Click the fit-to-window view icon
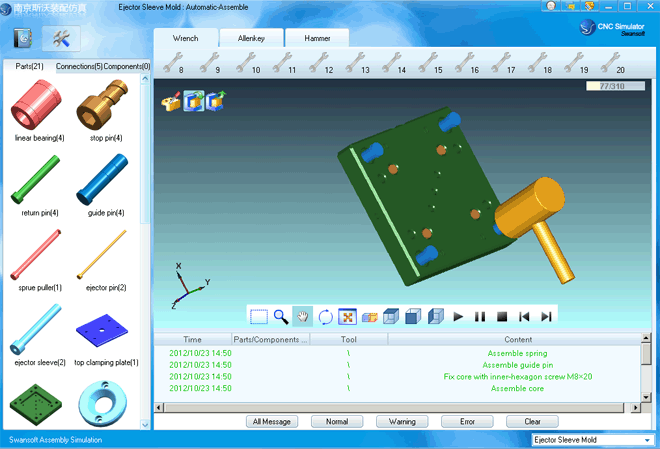 pos(347,317)
